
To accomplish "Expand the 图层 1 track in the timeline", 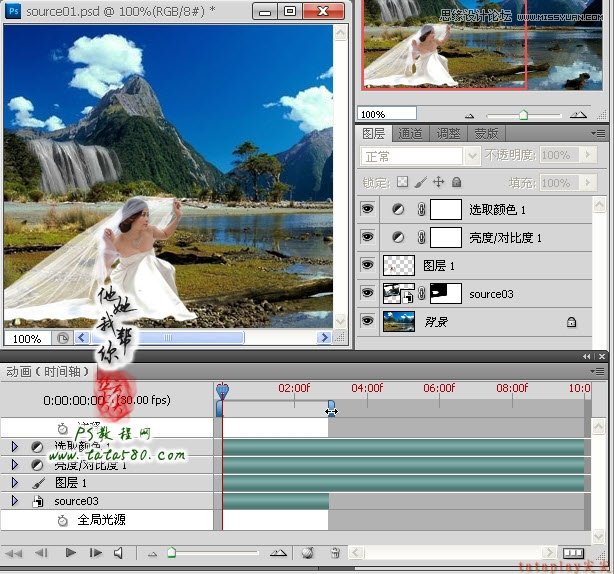I will [15, 483].
